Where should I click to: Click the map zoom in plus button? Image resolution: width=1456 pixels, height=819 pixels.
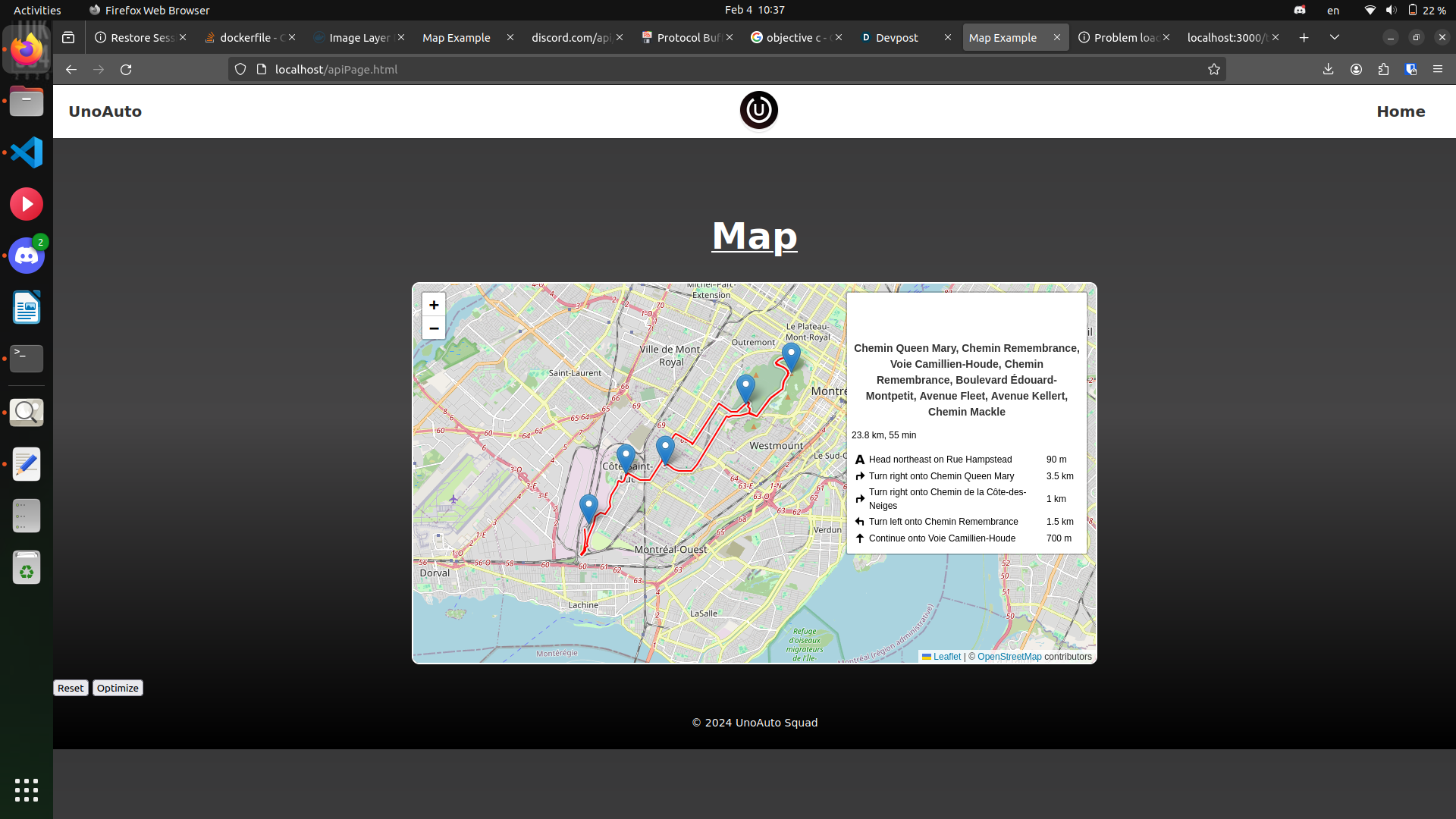click(x=434, y=305)
